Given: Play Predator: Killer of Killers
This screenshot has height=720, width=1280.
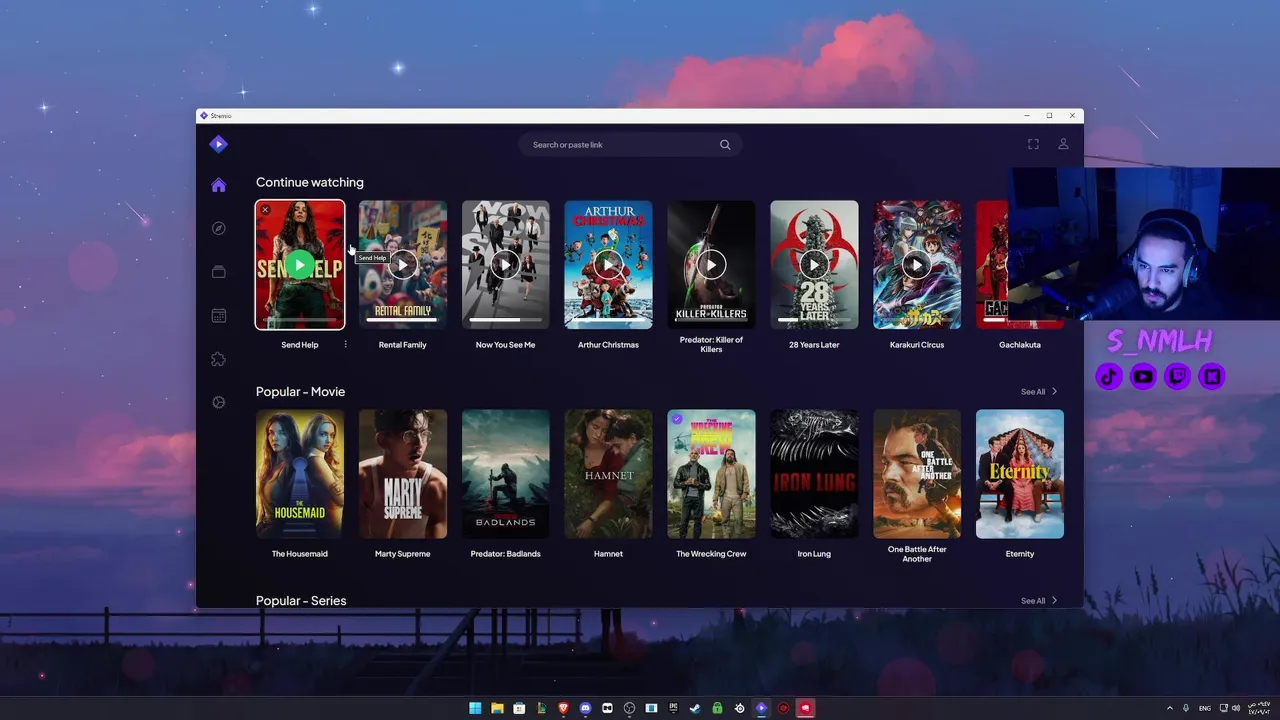Looking at the screenshot, I should click(x=711, y=265).
